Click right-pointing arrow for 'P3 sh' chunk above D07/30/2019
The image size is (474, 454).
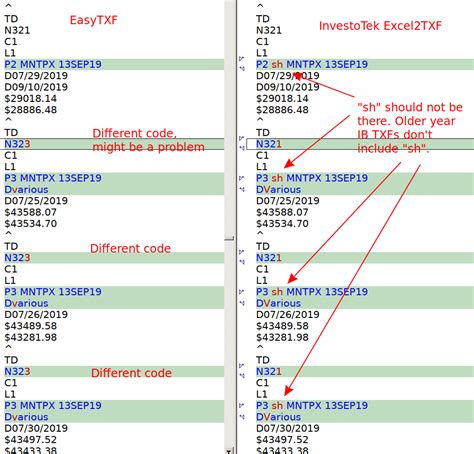(x=242, y=406)
